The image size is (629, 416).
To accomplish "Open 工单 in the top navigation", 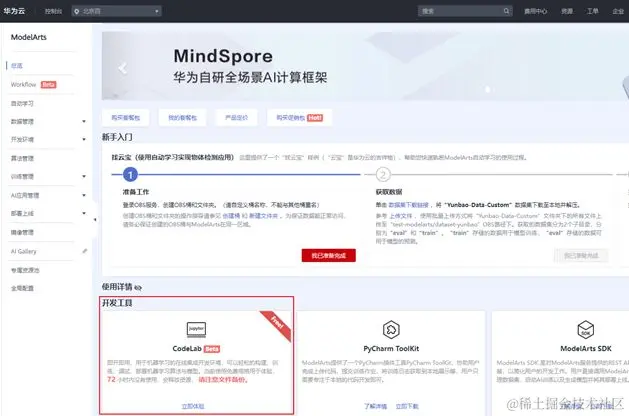I will [592, 11].
